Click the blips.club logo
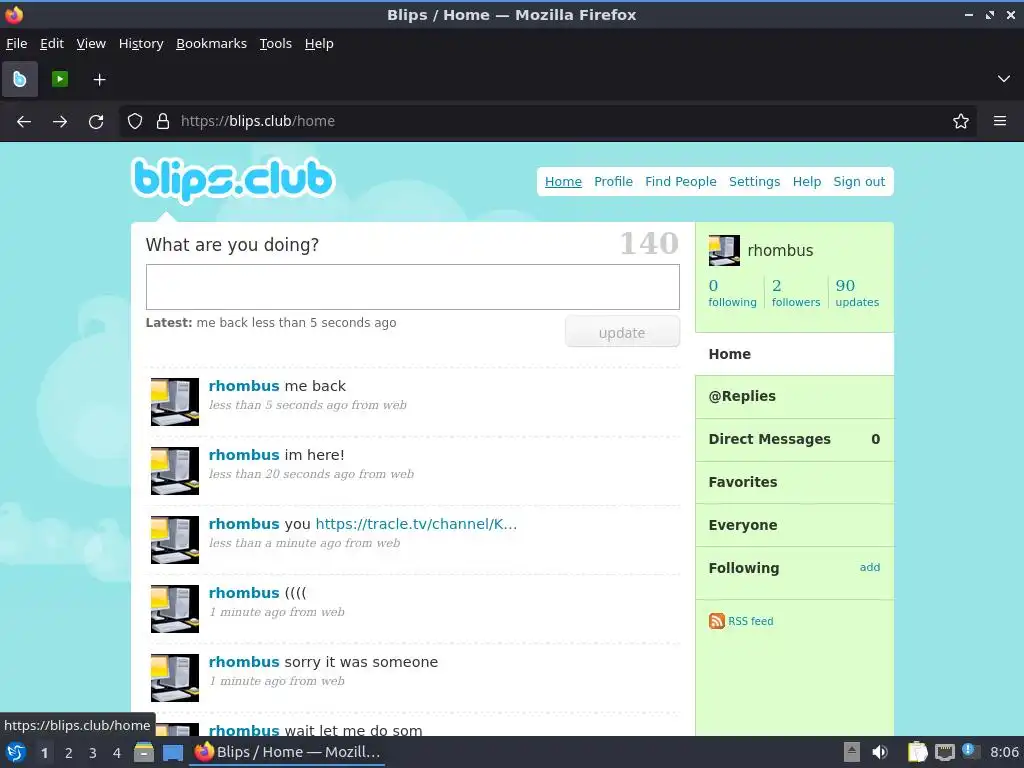The width and height of the screenshot is (1024, 768). click(x=233, y=180)
